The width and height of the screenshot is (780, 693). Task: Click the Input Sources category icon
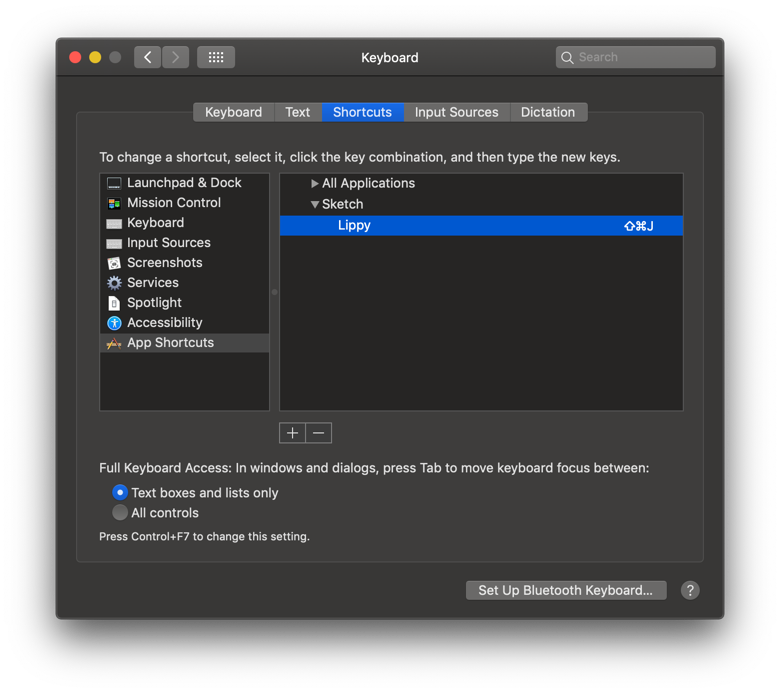tap(114, 243)
